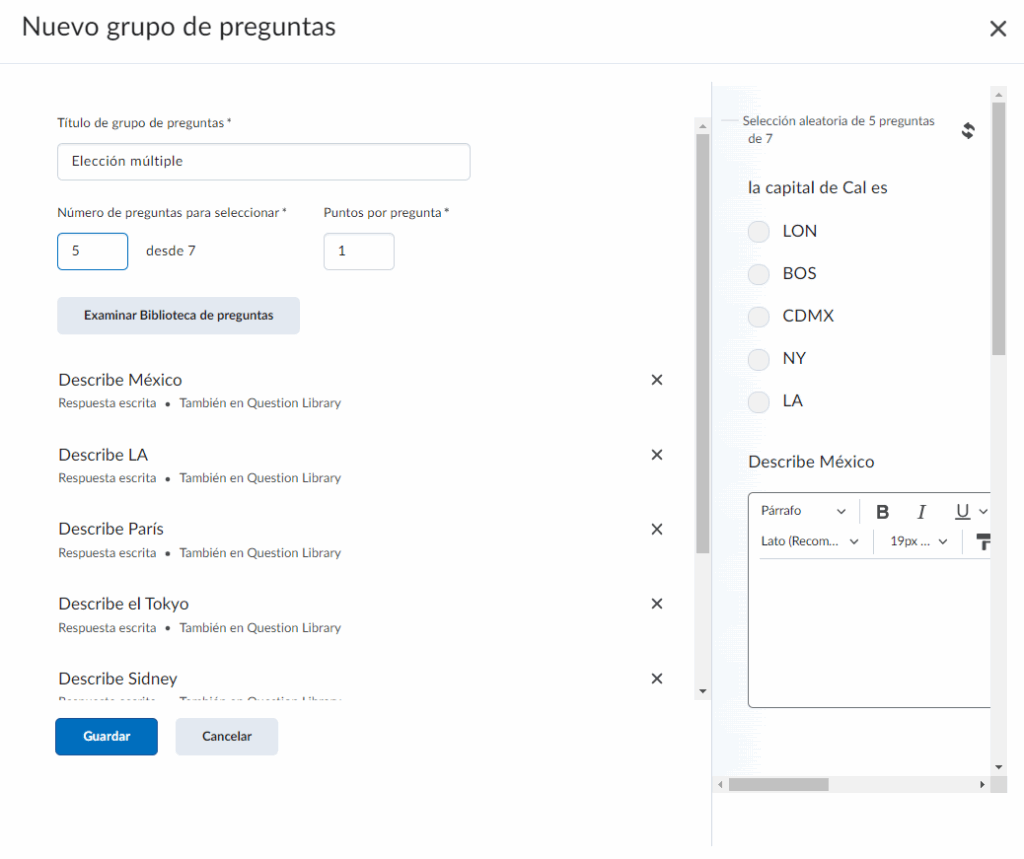The height and width of the screenshot is (859, 1024).
Task: Close the Nuevo grupo de preguntas dialog
Action: 997,29
